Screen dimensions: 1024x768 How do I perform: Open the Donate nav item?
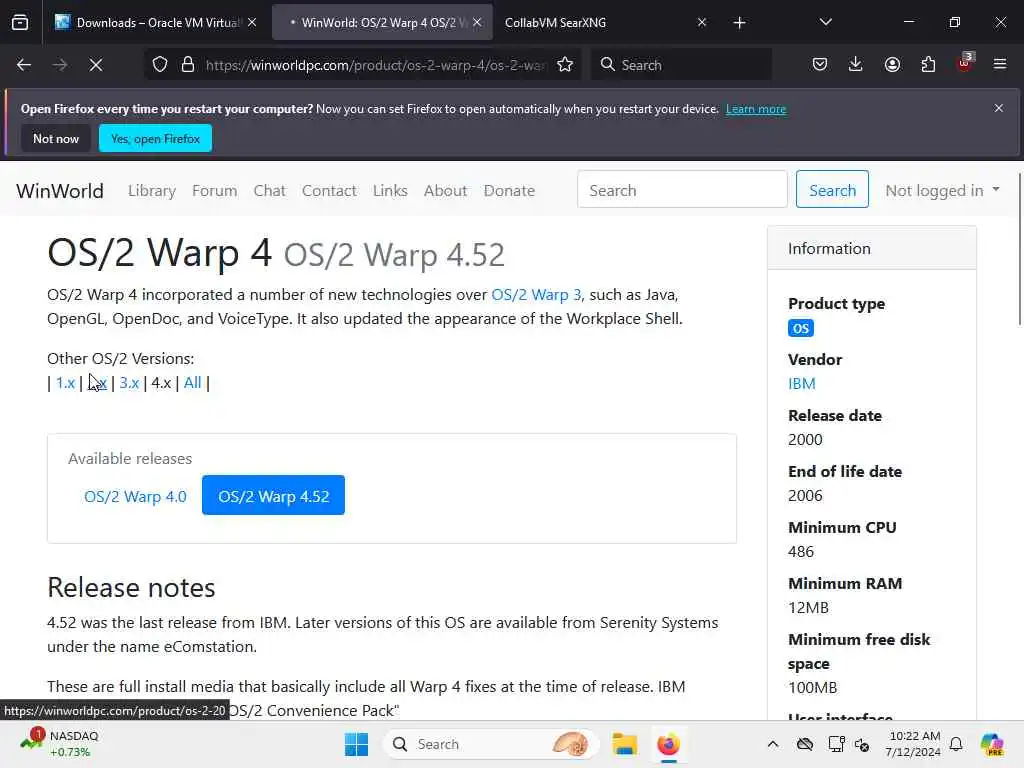(509, 191)
